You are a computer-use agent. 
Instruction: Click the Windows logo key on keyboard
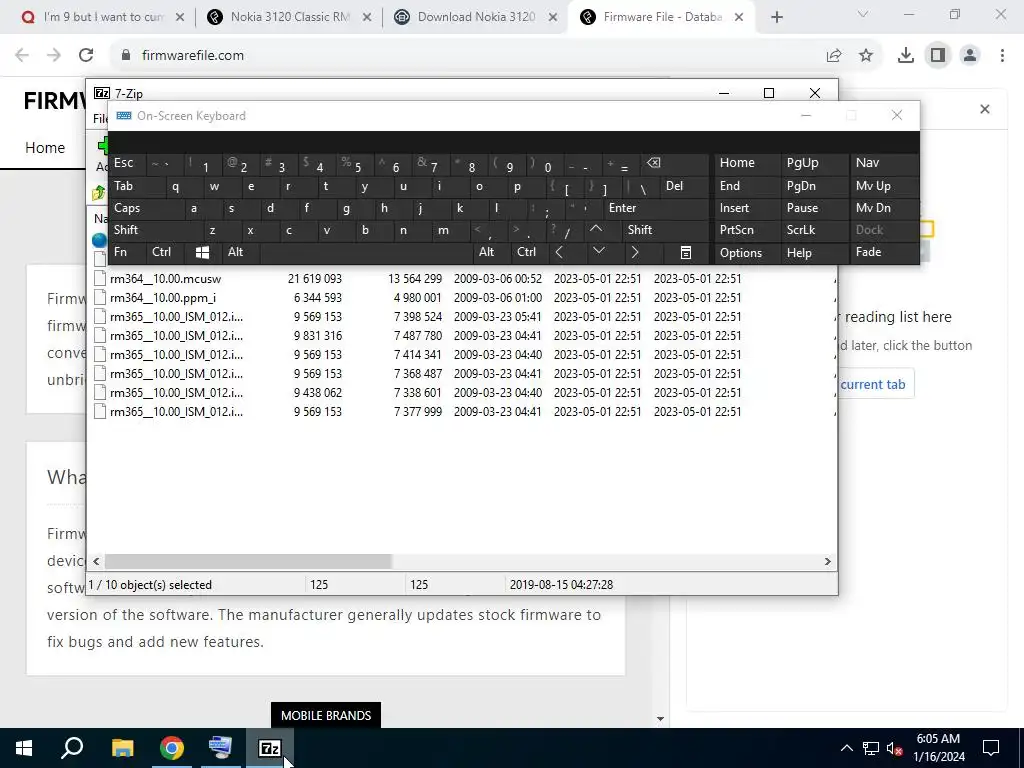pos(202,252)
